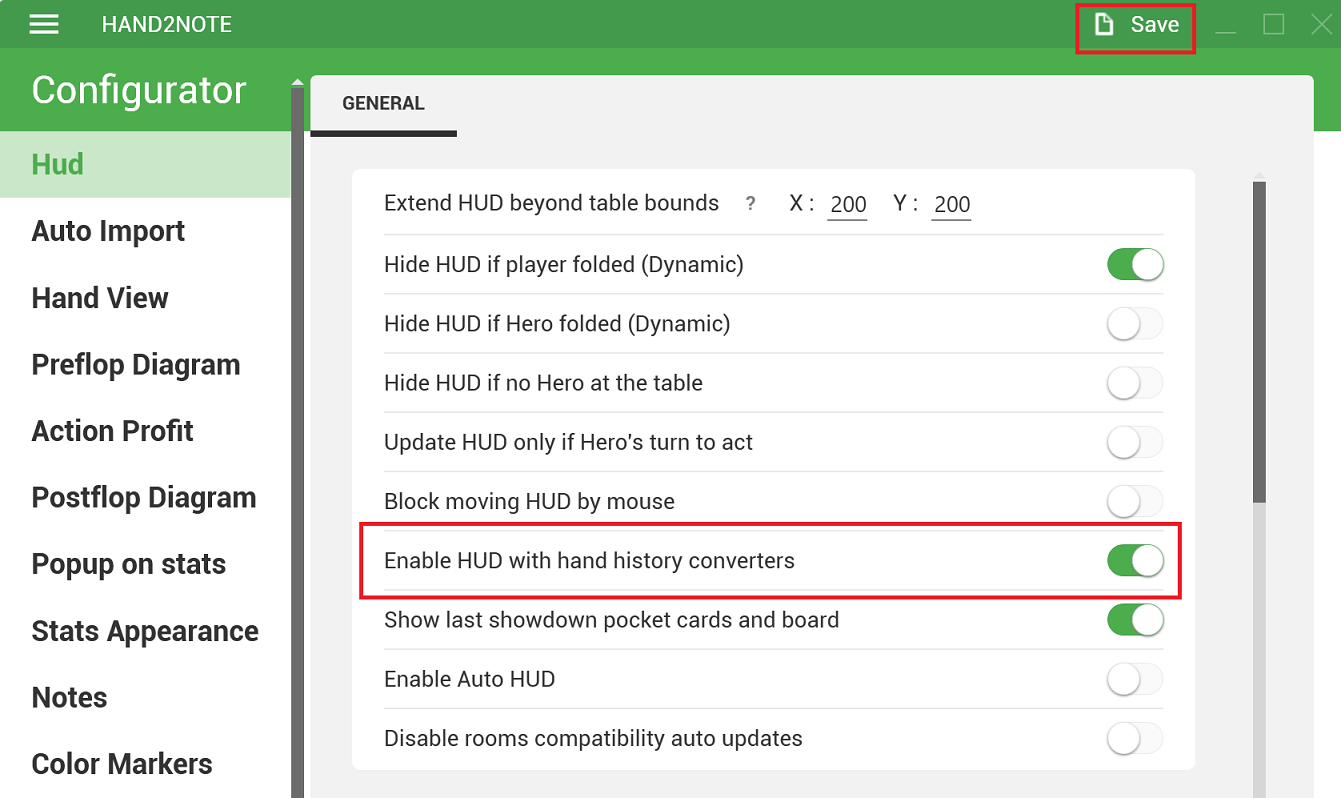Open the Color Markers section

tap(145, 764)
